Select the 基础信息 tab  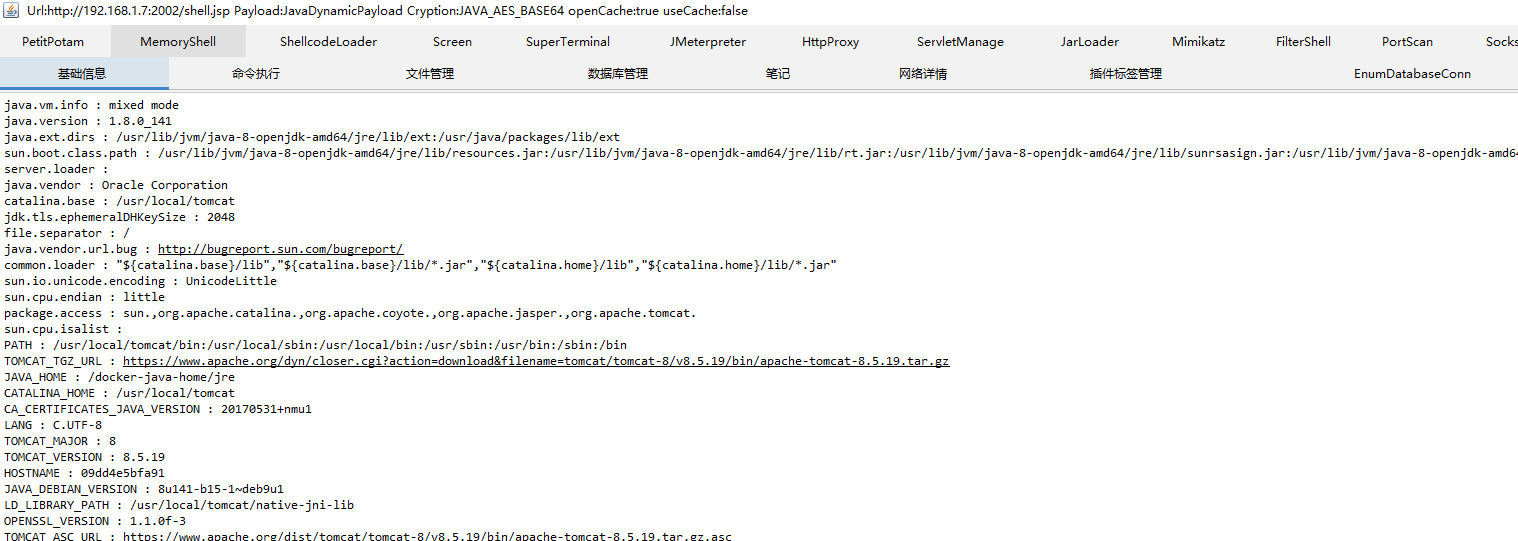coord(82,74)
